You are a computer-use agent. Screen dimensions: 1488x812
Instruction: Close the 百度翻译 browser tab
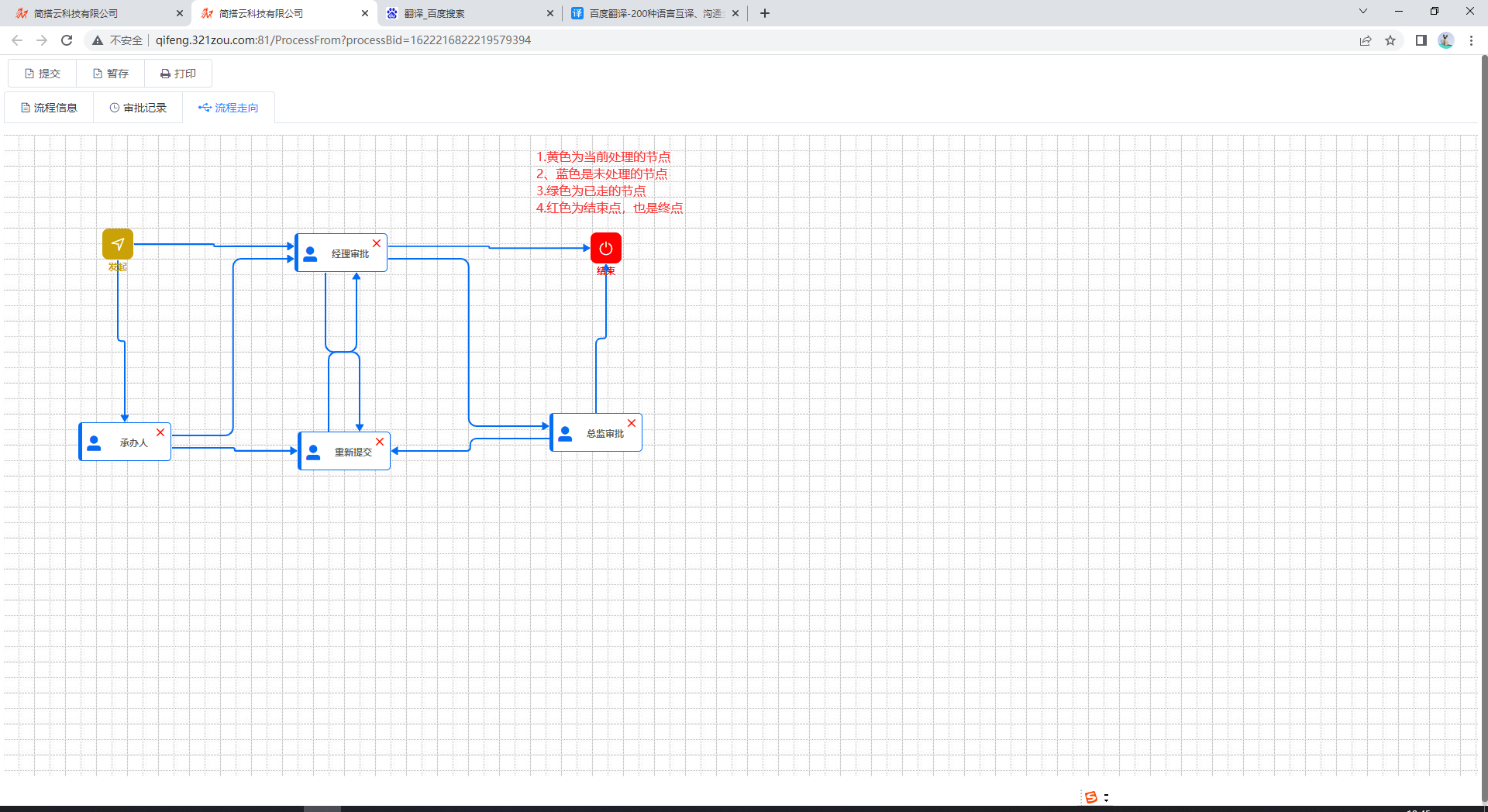pyautogui.click(x=735, y=13)
